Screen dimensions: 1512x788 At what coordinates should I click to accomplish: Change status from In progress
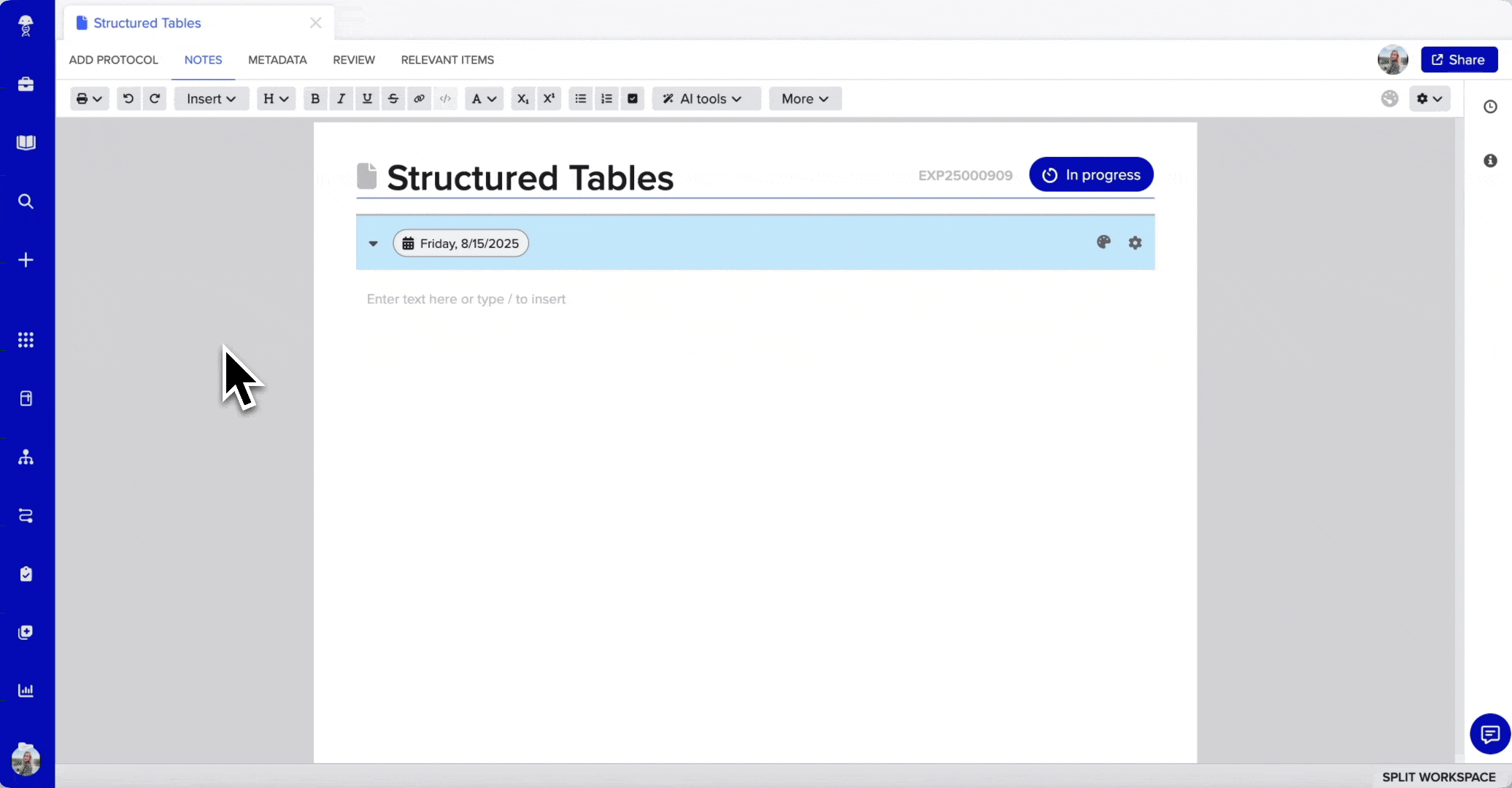(x=1090, y=174)
